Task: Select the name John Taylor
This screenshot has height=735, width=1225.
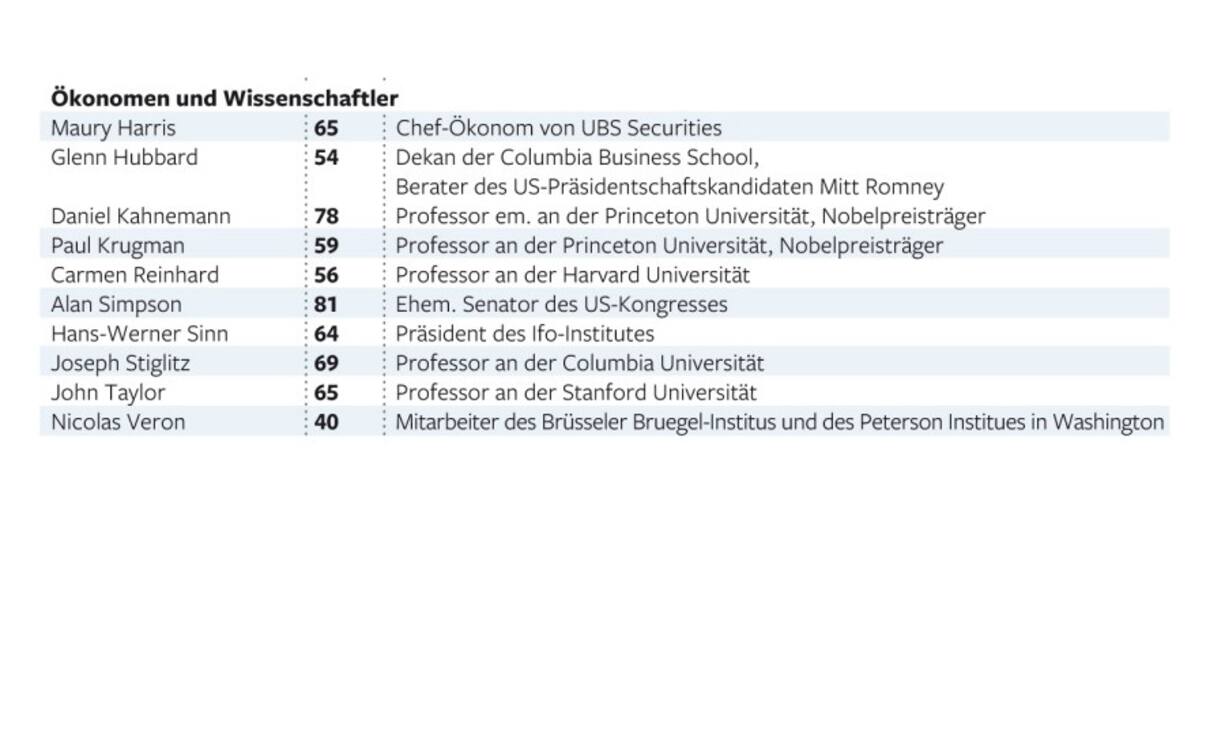Action: tap(108, 393)
